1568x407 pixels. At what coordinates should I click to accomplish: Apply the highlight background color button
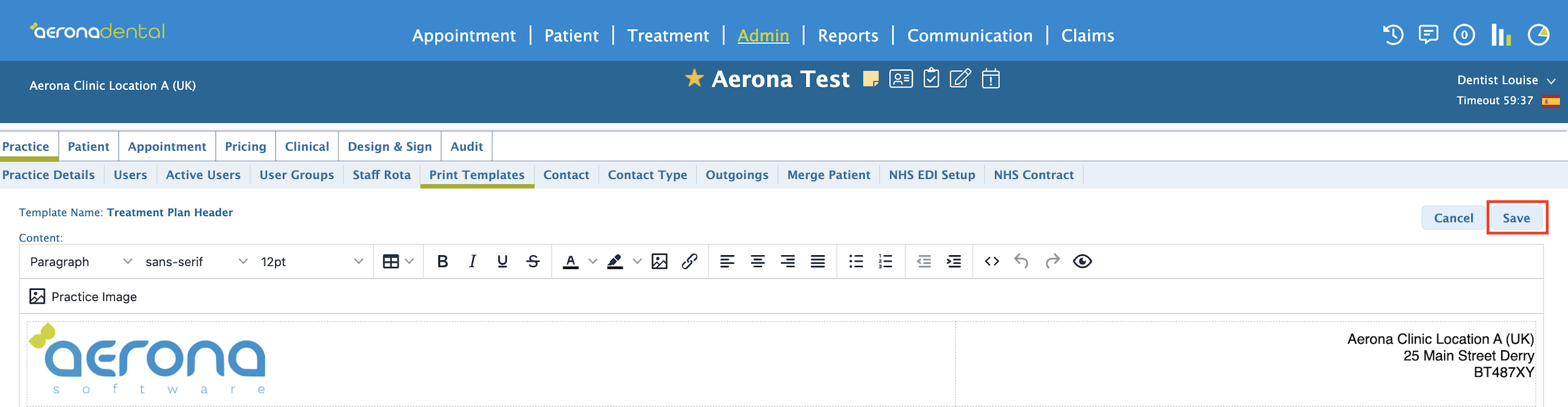[615, 261]
